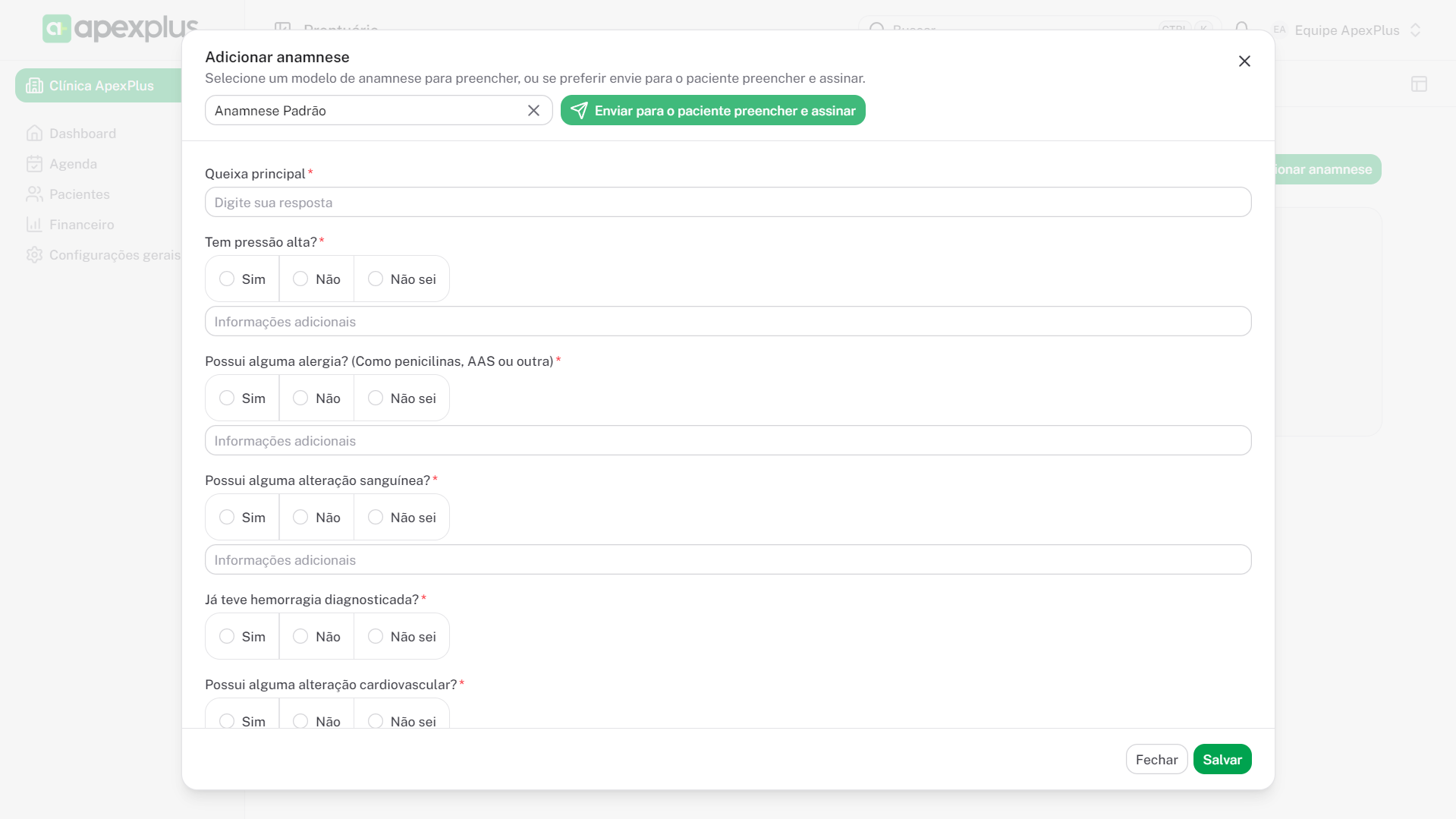Select Não for Possui alguma alergia
Viewport: 1456px width, 819px height.
pos(301,398)
